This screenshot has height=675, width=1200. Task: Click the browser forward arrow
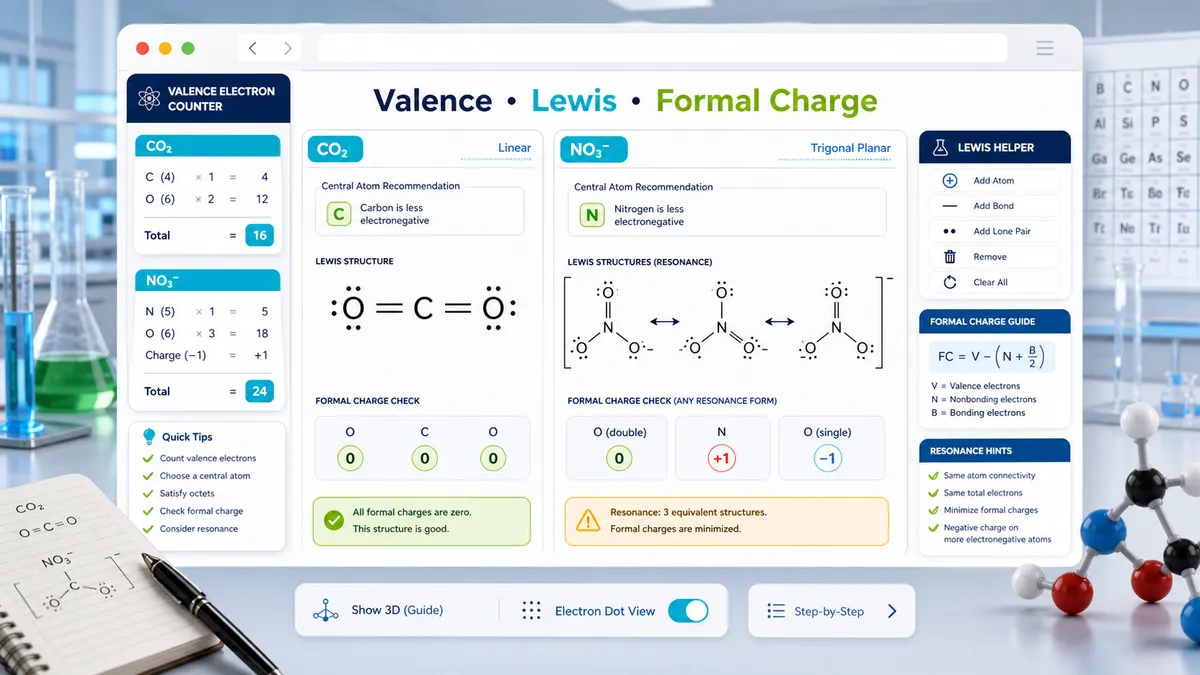[x=287, y=48]
